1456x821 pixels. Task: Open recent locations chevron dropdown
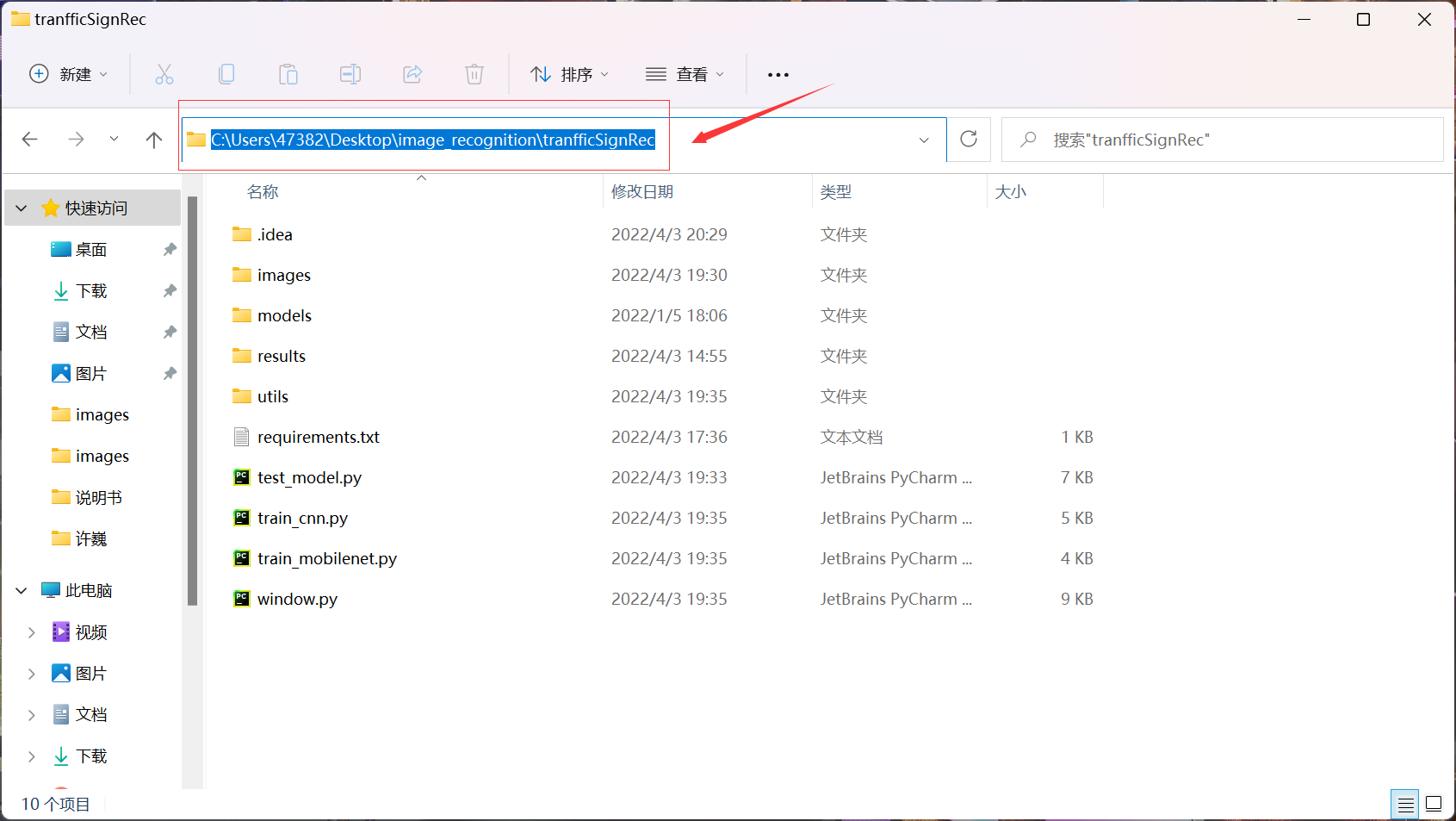pos(114,139)
